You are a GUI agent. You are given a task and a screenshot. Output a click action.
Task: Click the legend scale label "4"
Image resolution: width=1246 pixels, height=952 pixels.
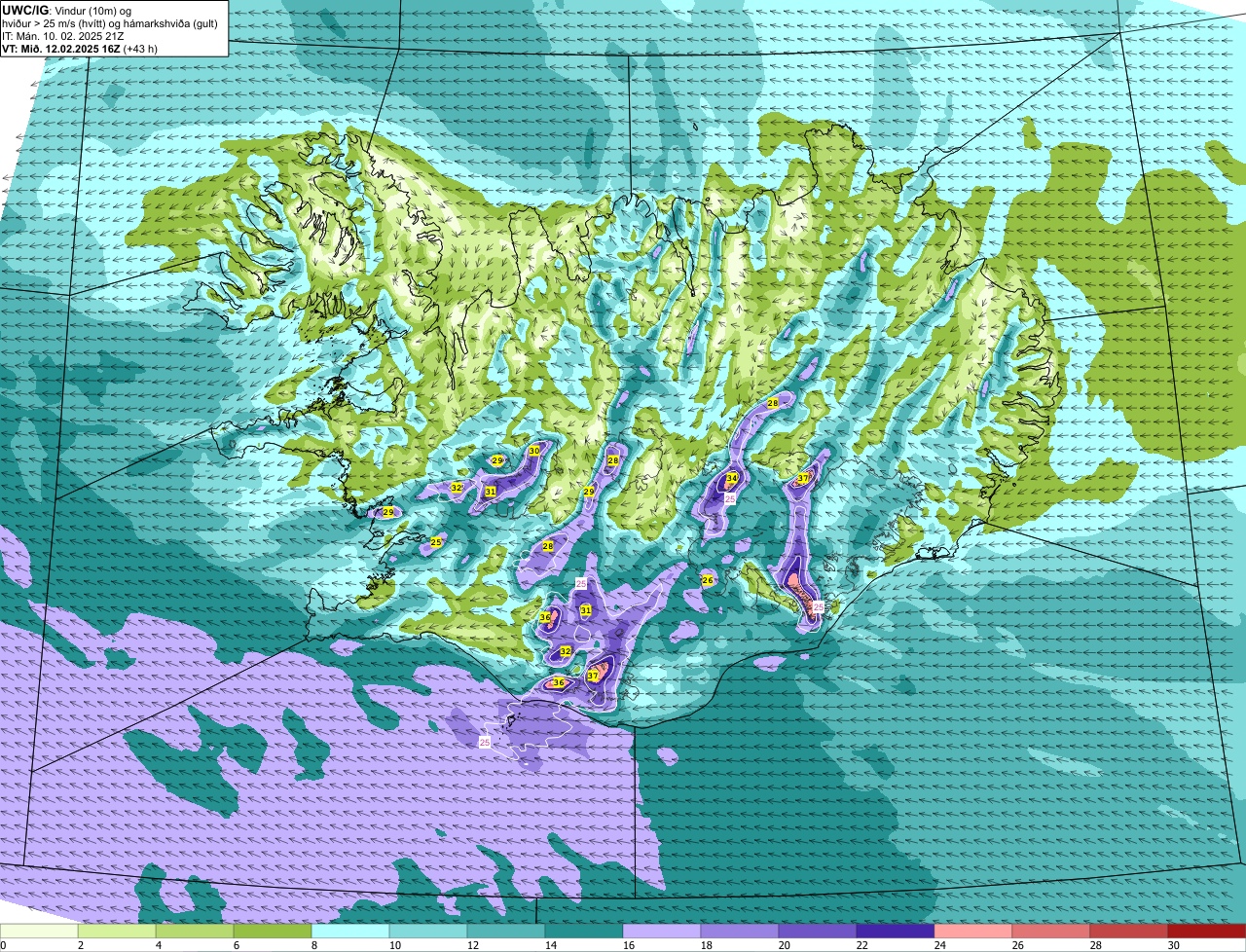158,945
